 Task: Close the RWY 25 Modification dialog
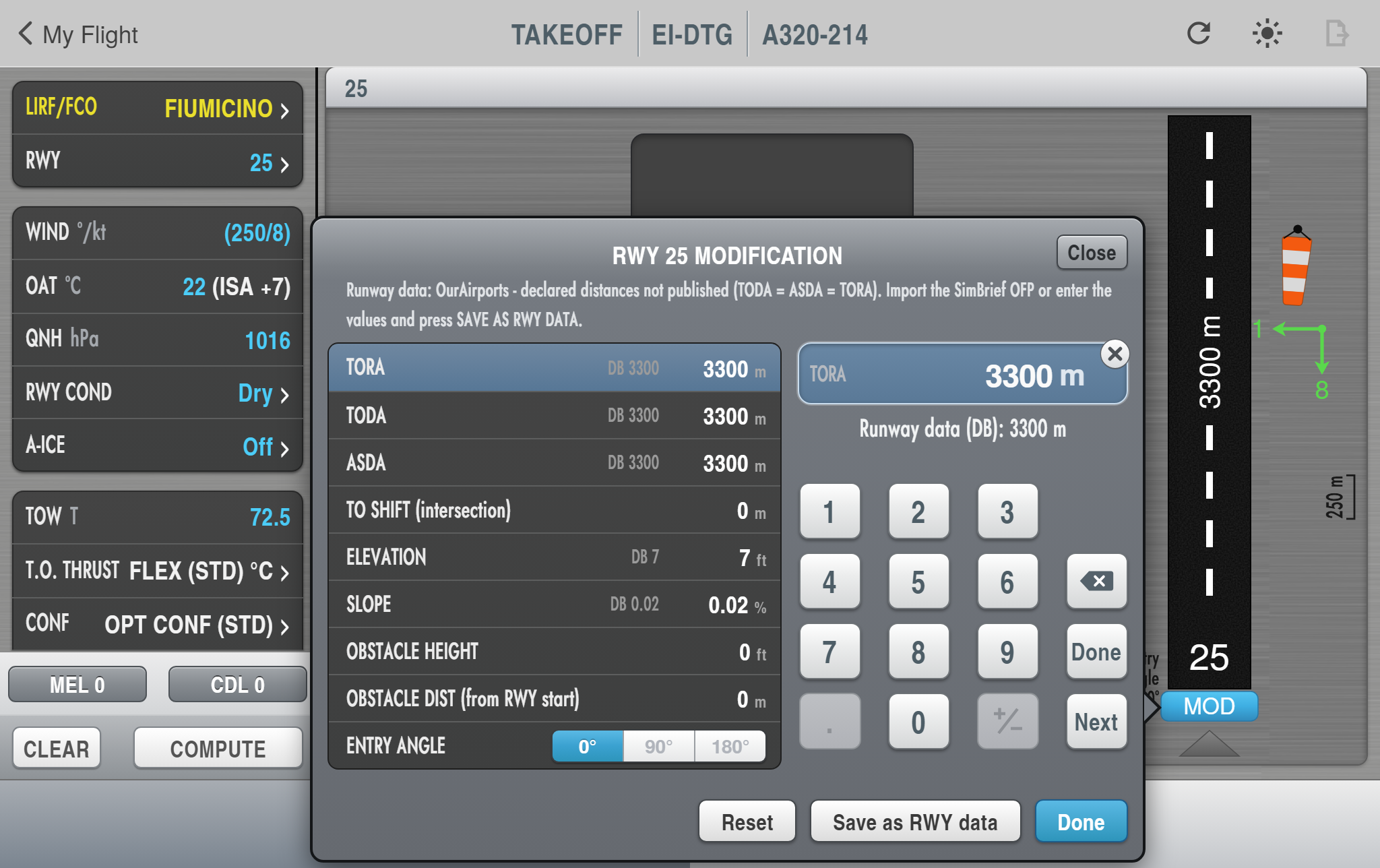click(1092, 253)
